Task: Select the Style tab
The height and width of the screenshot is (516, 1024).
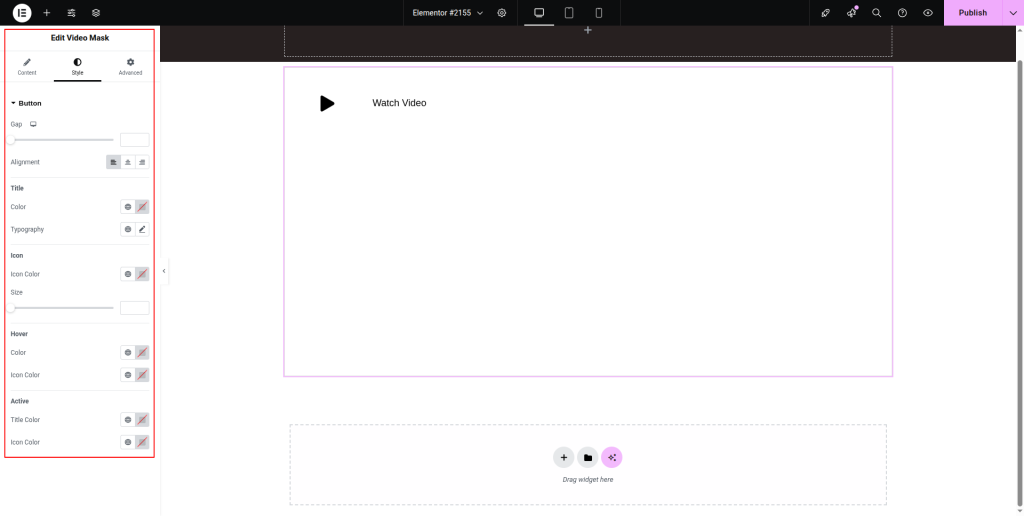Action: [78, 67]
